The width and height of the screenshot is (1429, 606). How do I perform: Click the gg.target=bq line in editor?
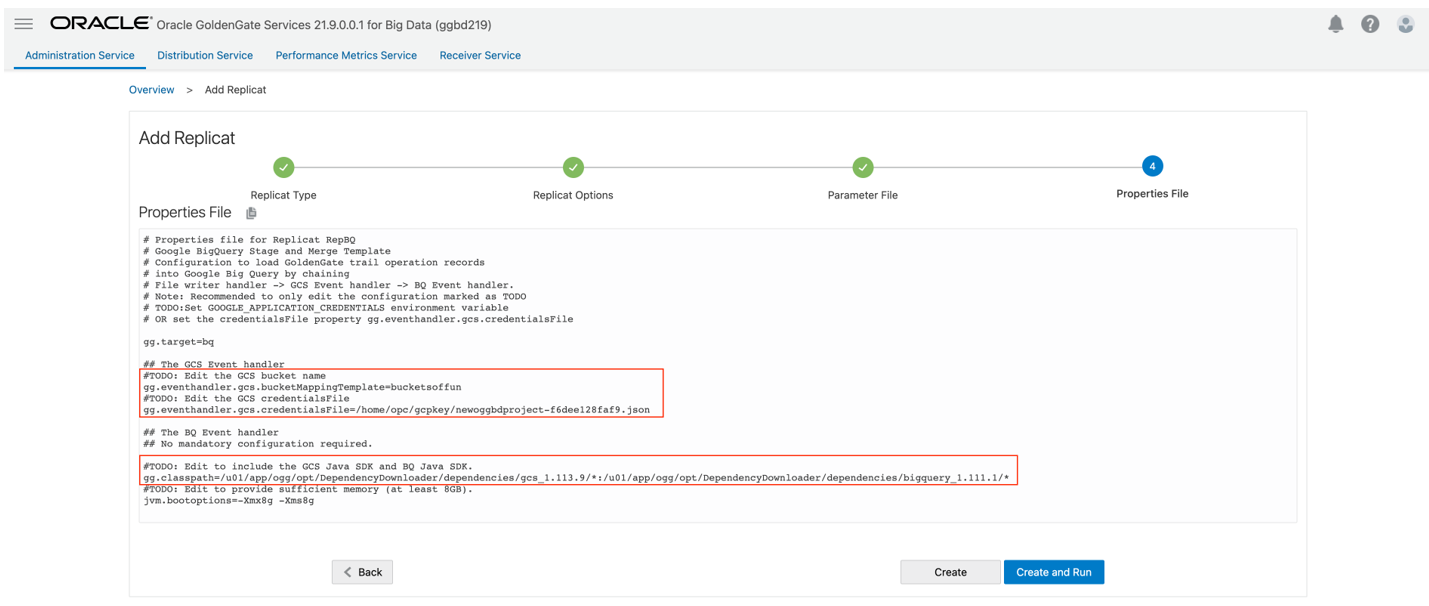[179, 342]
